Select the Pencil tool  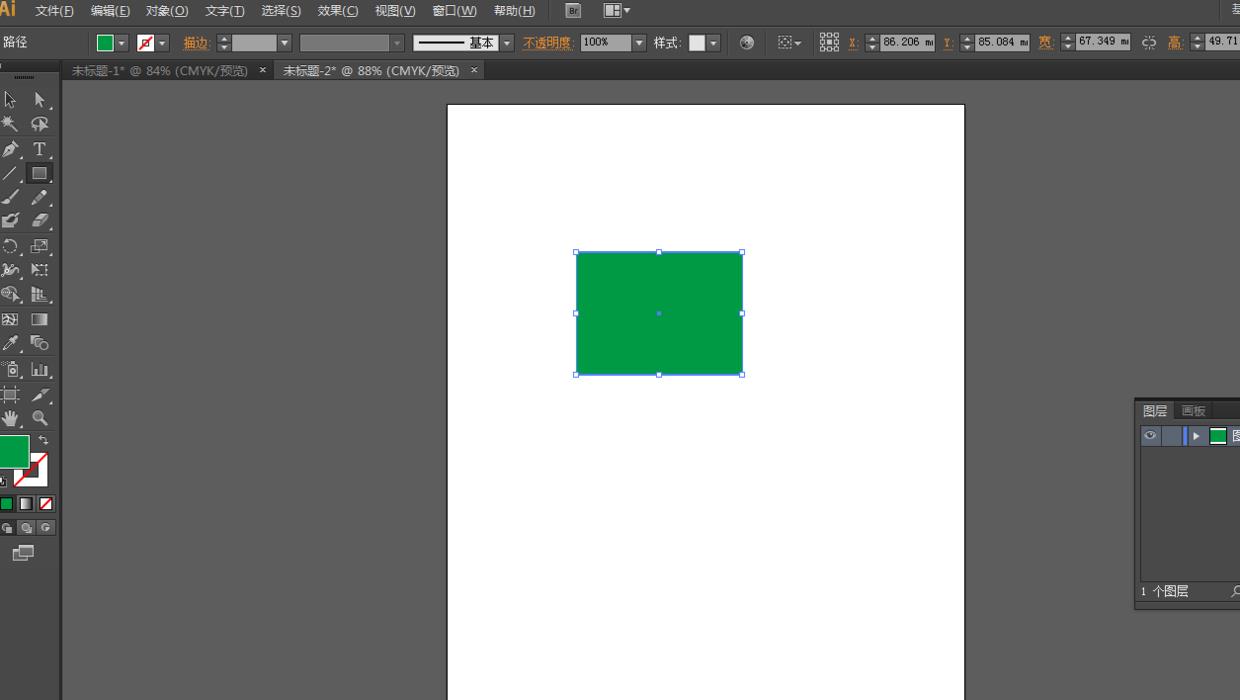coord(39,197)
